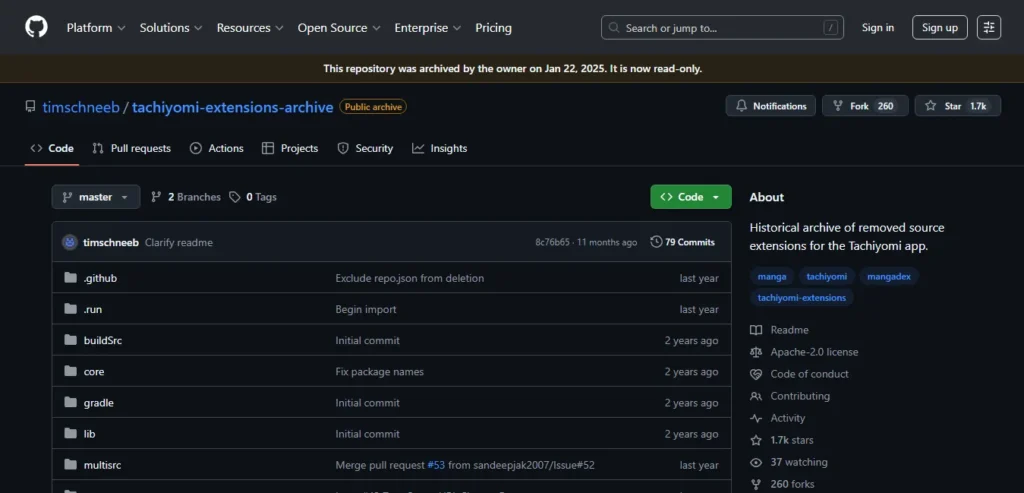Click the .github folder icon

pos(71,278)
